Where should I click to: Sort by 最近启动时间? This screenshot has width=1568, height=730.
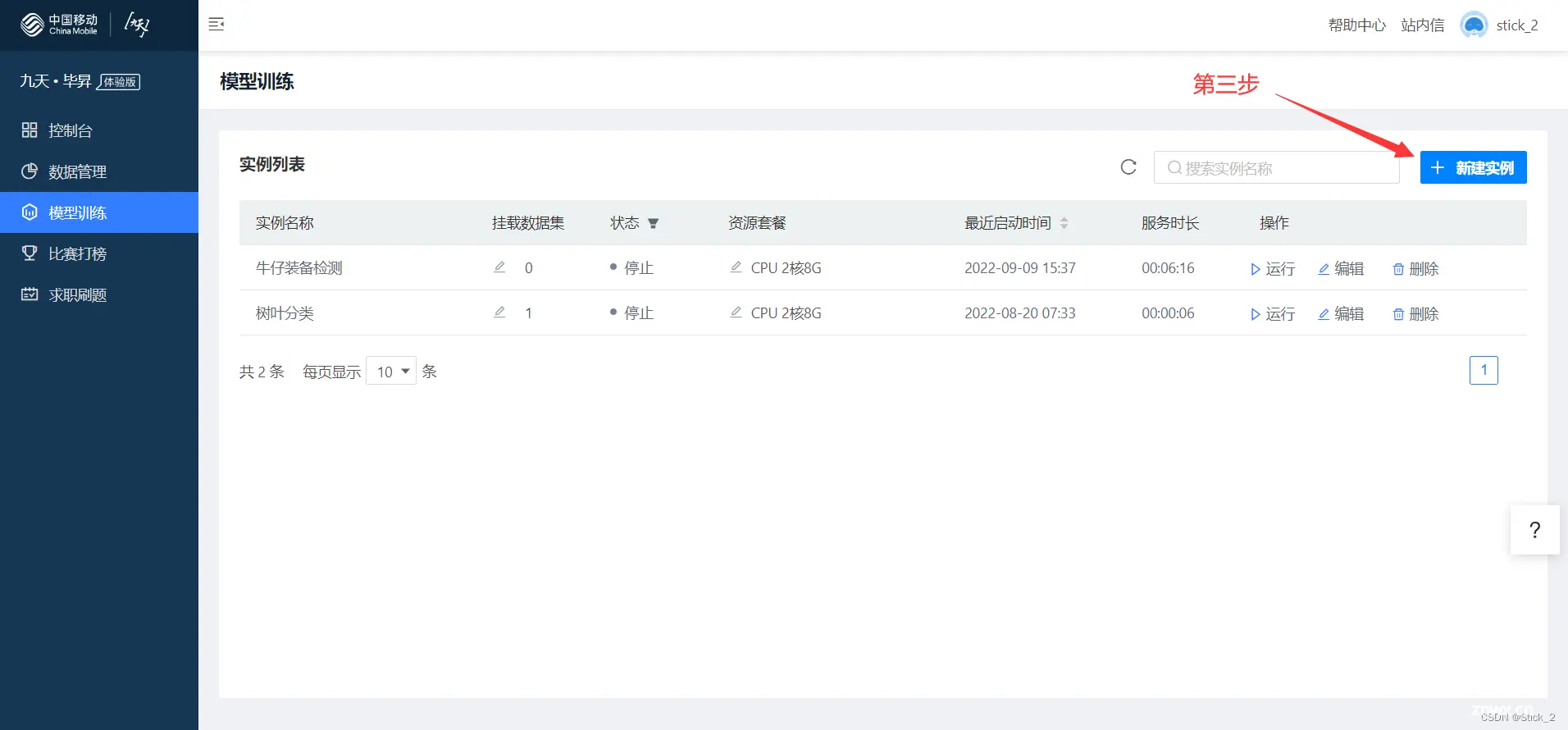pyautogui.click(x=1064, y=223)
